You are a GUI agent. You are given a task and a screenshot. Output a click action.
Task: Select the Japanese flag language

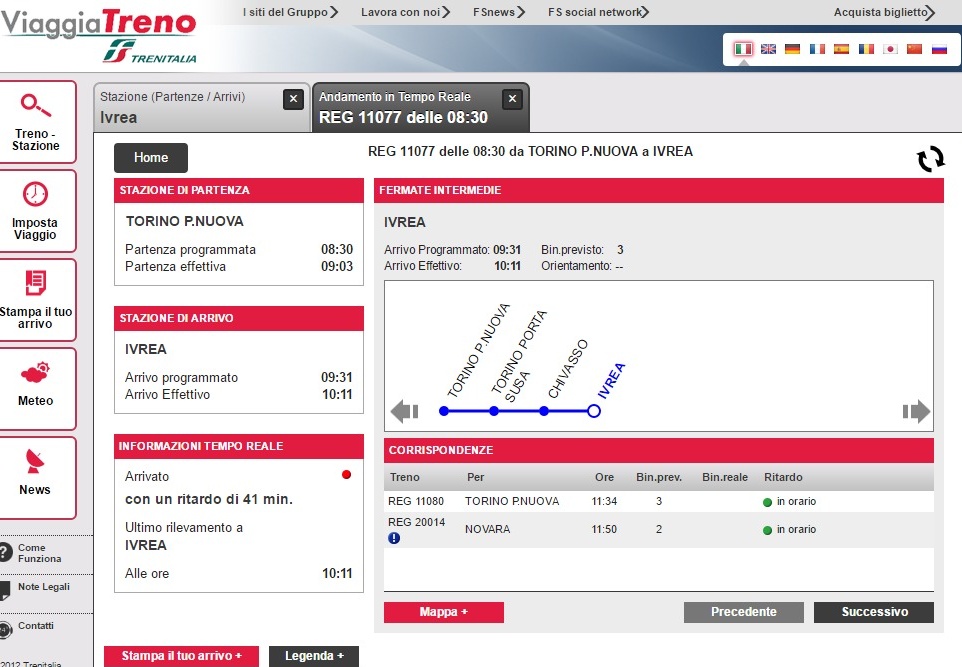tap(890, 48)
